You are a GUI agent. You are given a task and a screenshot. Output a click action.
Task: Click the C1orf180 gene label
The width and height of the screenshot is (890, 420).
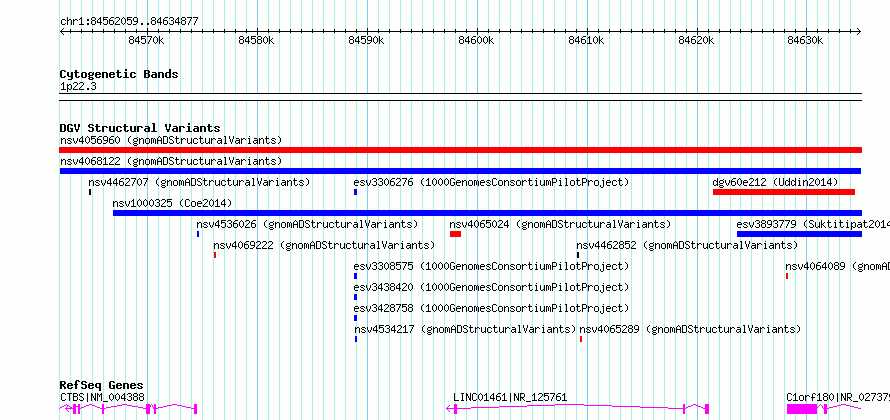[x=838, y=398]
